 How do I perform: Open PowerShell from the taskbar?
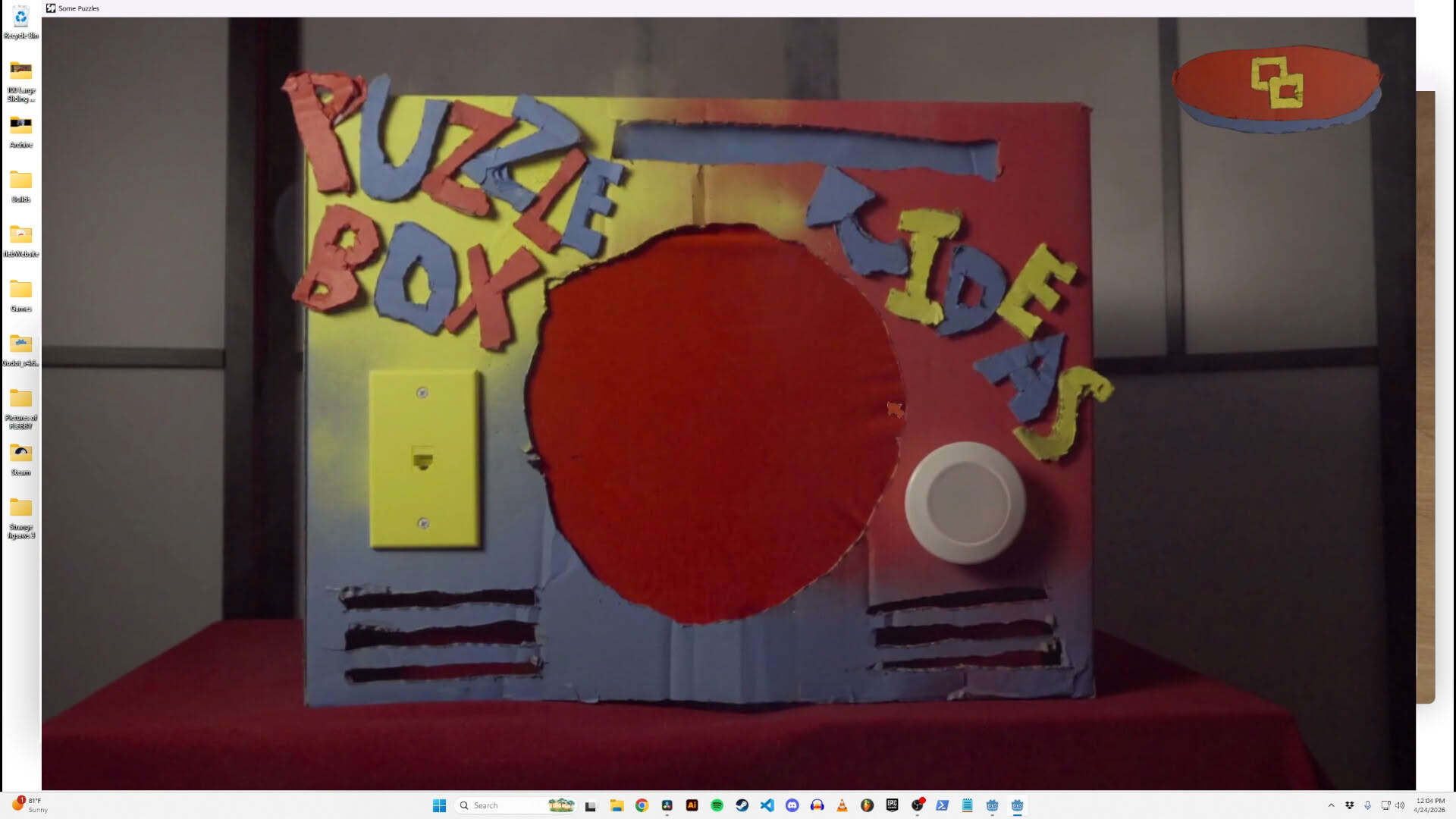tap(942, 805)
